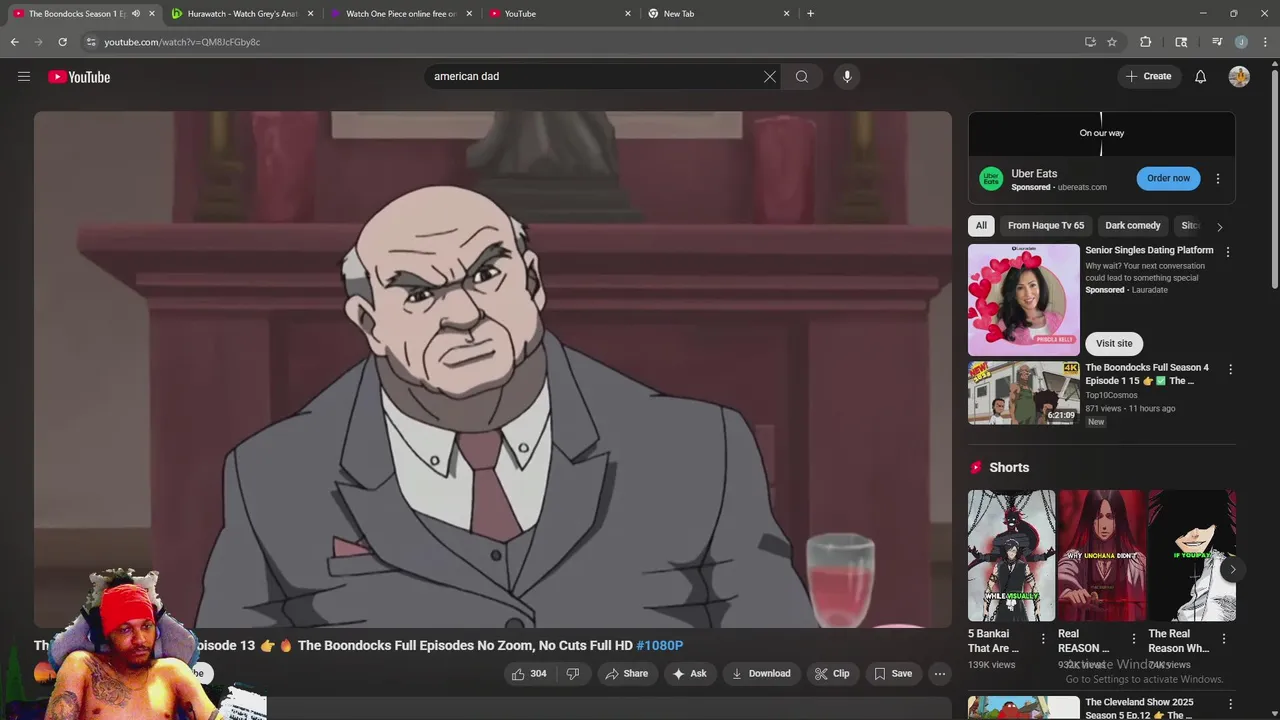Select the All filter chip
Screen dimensions: 1280x720
pos(981,226)
